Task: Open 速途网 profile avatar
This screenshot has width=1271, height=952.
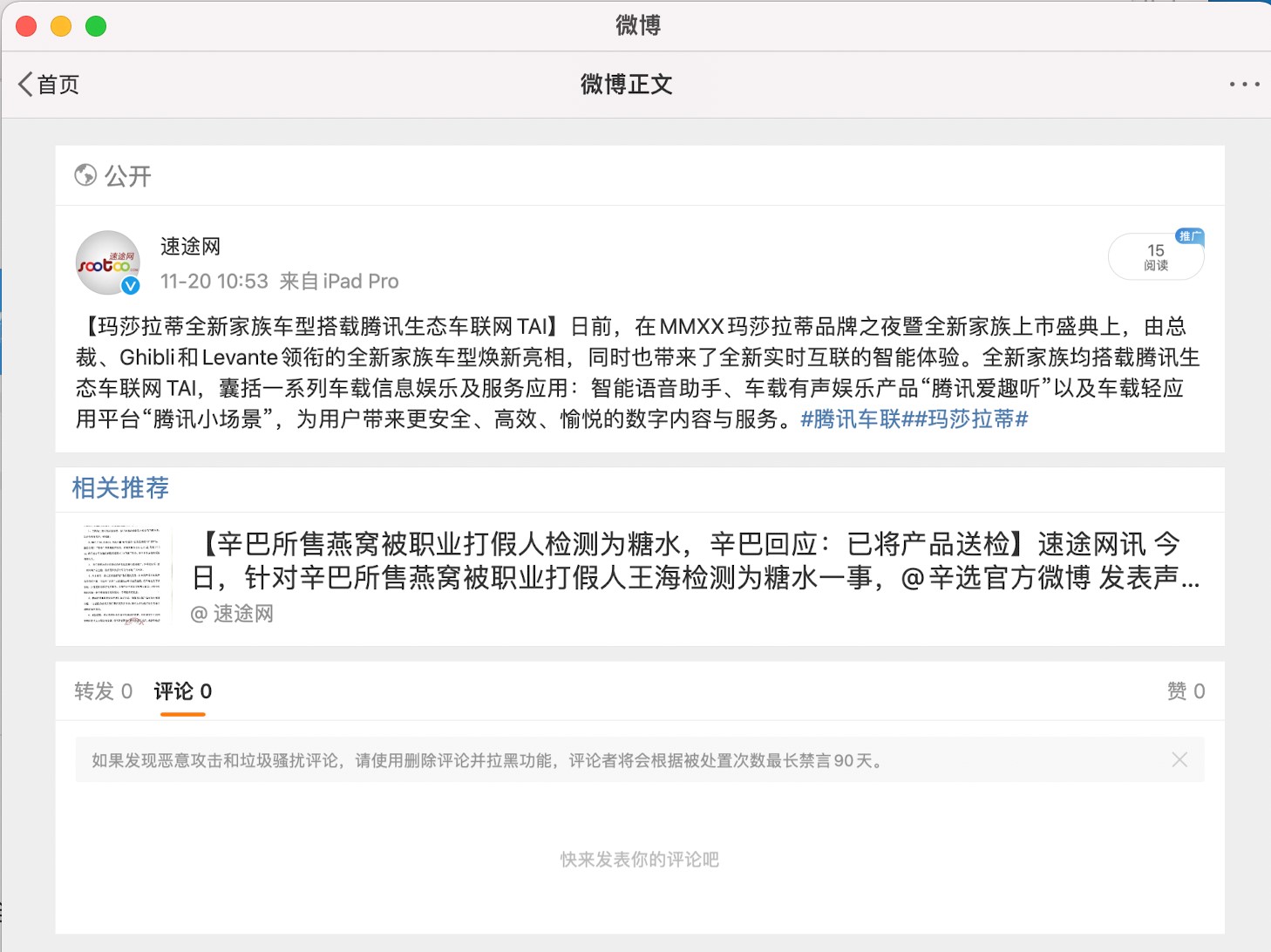Action: click(107, 262)
